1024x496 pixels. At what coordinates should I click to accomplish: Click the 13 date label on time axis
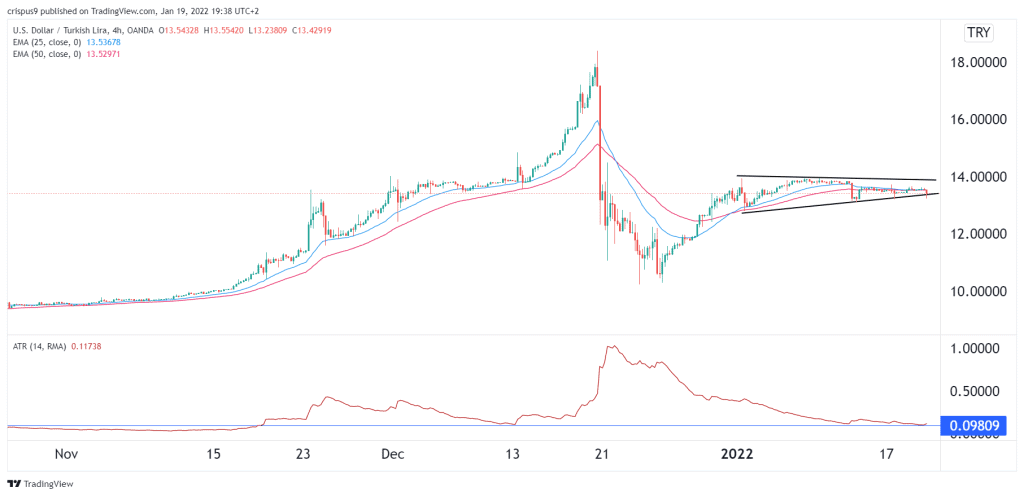pyautogui.click(x=512, y=454)
